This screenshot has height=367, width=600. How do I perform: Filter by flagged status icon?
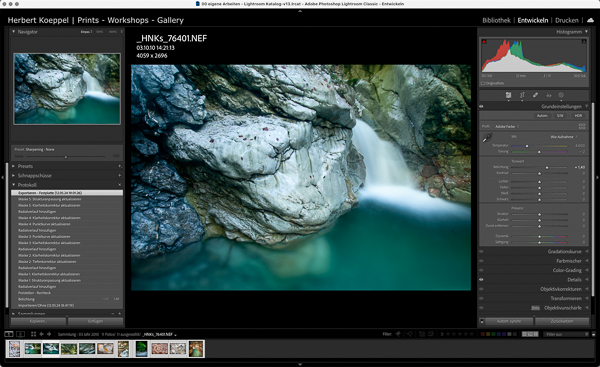[398, 334]
